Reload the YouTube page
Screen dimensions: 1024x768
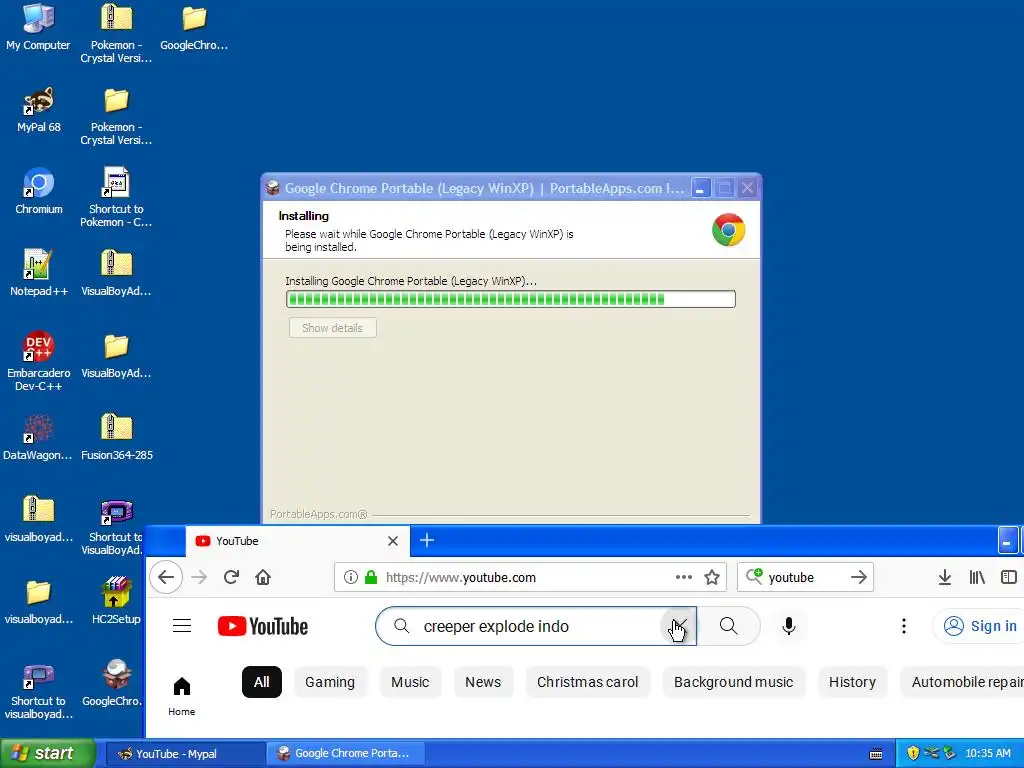coord(231,577)
